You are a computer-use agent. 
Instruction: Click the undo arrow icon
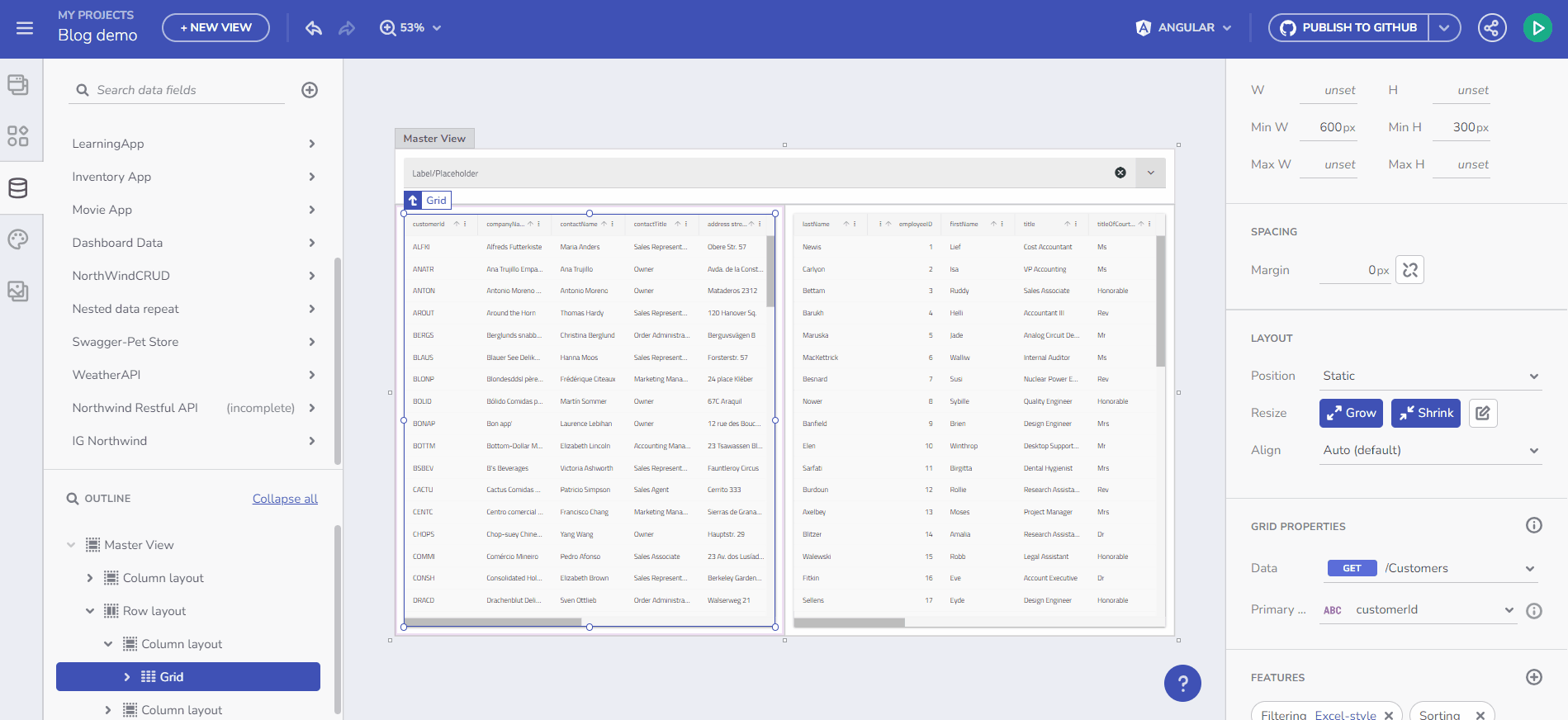314,28
